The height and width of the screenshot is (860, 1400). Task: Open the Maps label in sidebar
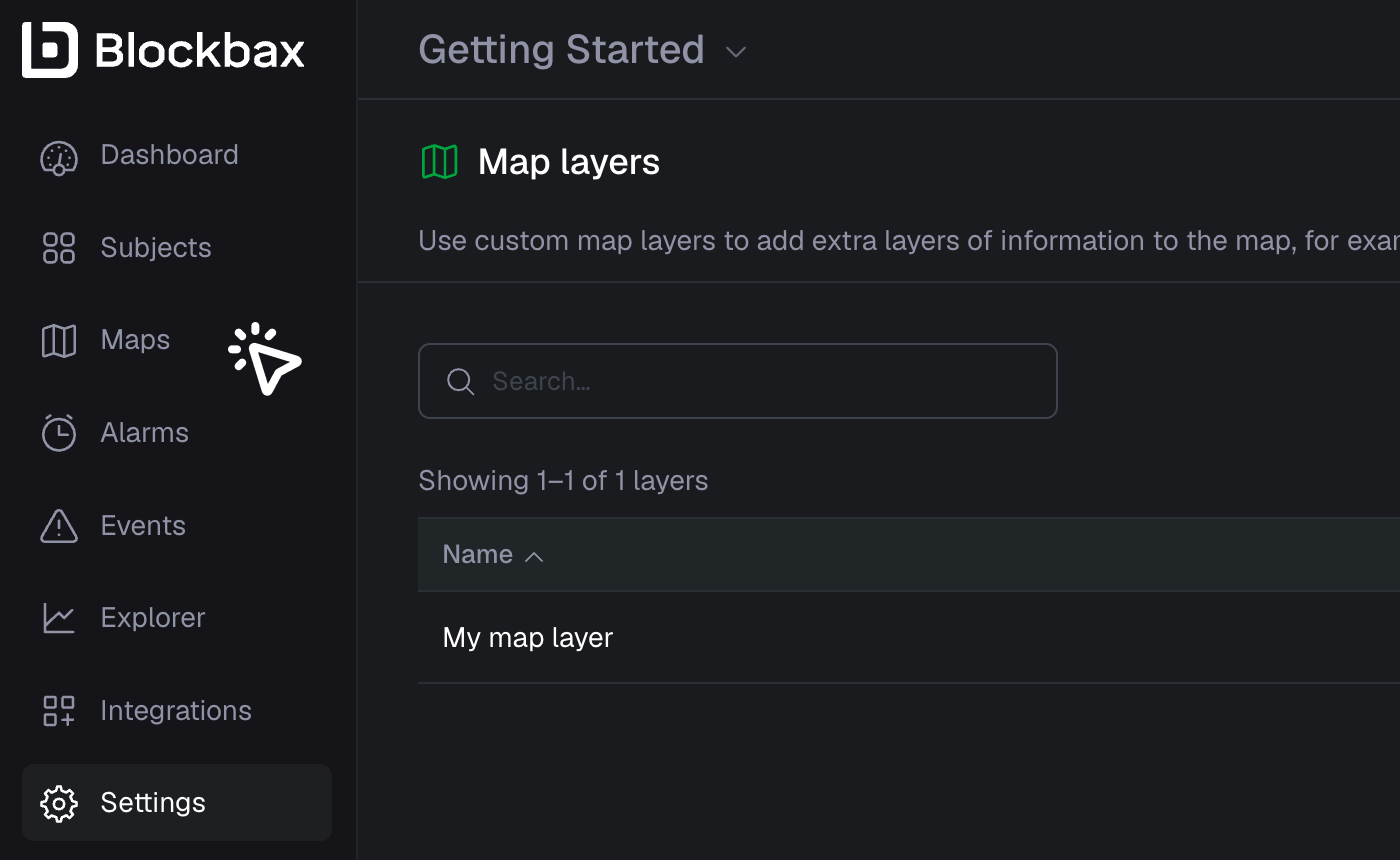click(135, 340)
